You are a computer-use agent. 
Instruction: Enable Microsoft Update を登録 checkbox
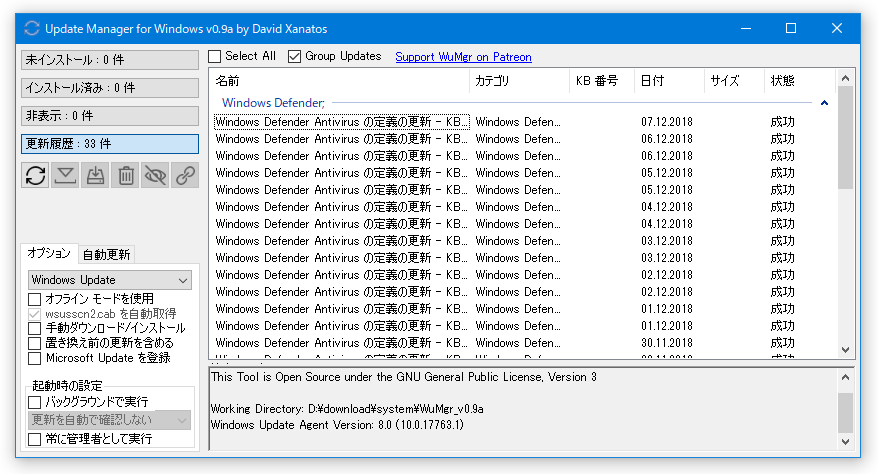click(x=35, y=358)
